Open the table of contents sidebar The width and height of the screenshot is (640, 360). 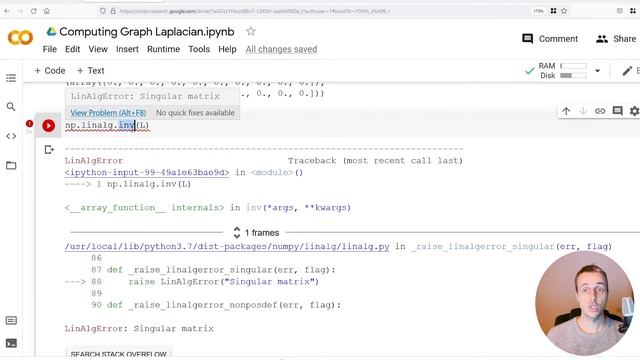pyautogui.click(x=11, y=78)
